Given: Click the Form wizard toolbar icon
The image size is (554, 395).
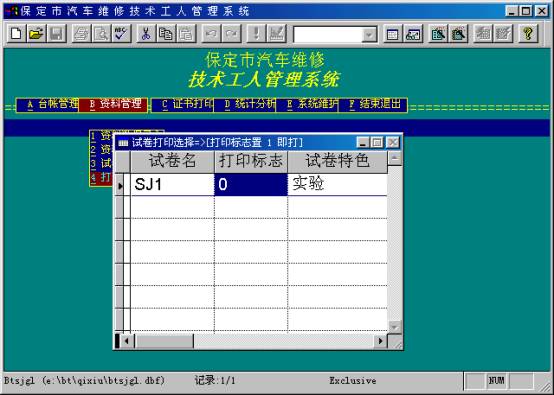Looking at the screenshot, I should (x=438, y=34).
